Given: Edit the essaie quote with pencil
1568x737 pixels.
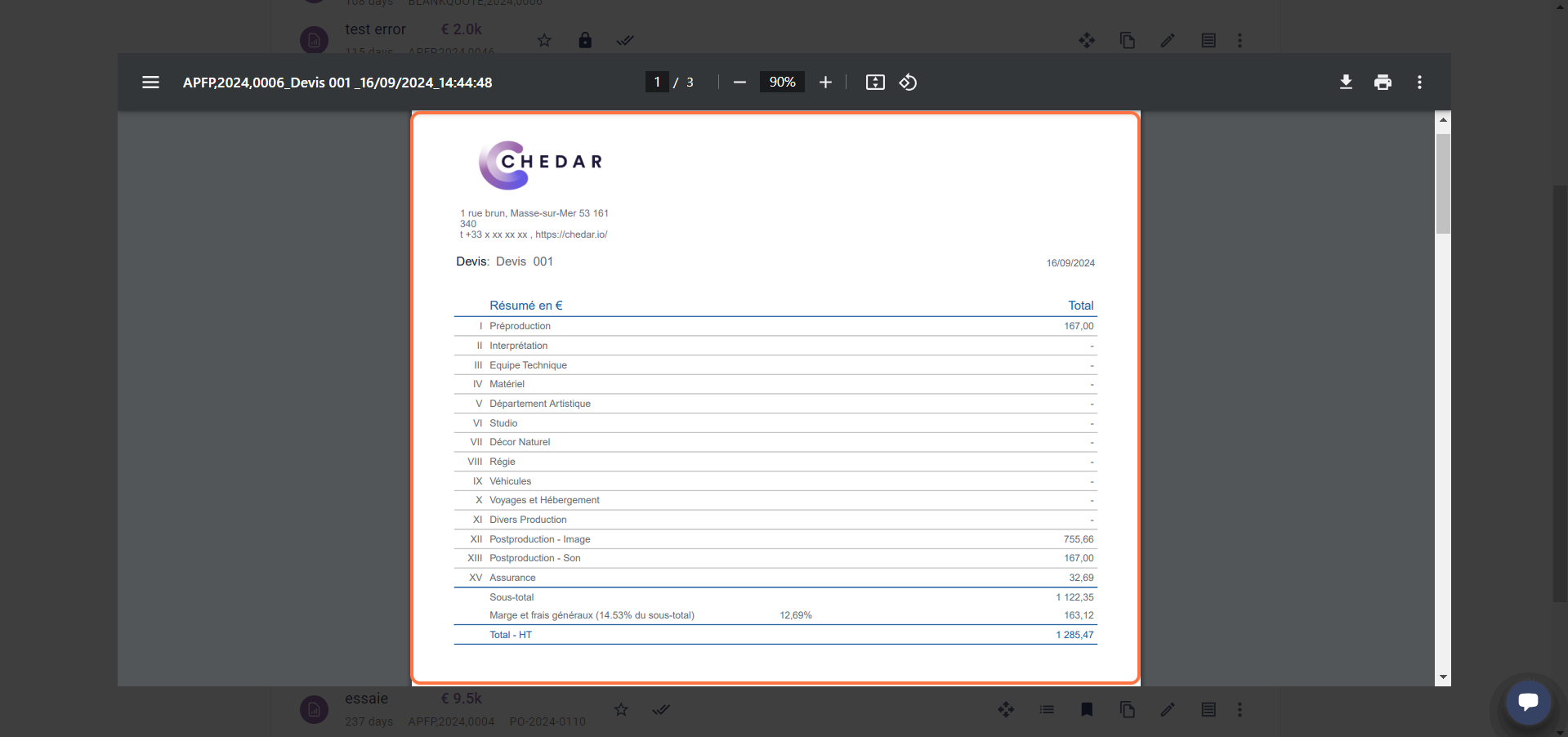Looking at the screenshot, I should point(1168,709).
